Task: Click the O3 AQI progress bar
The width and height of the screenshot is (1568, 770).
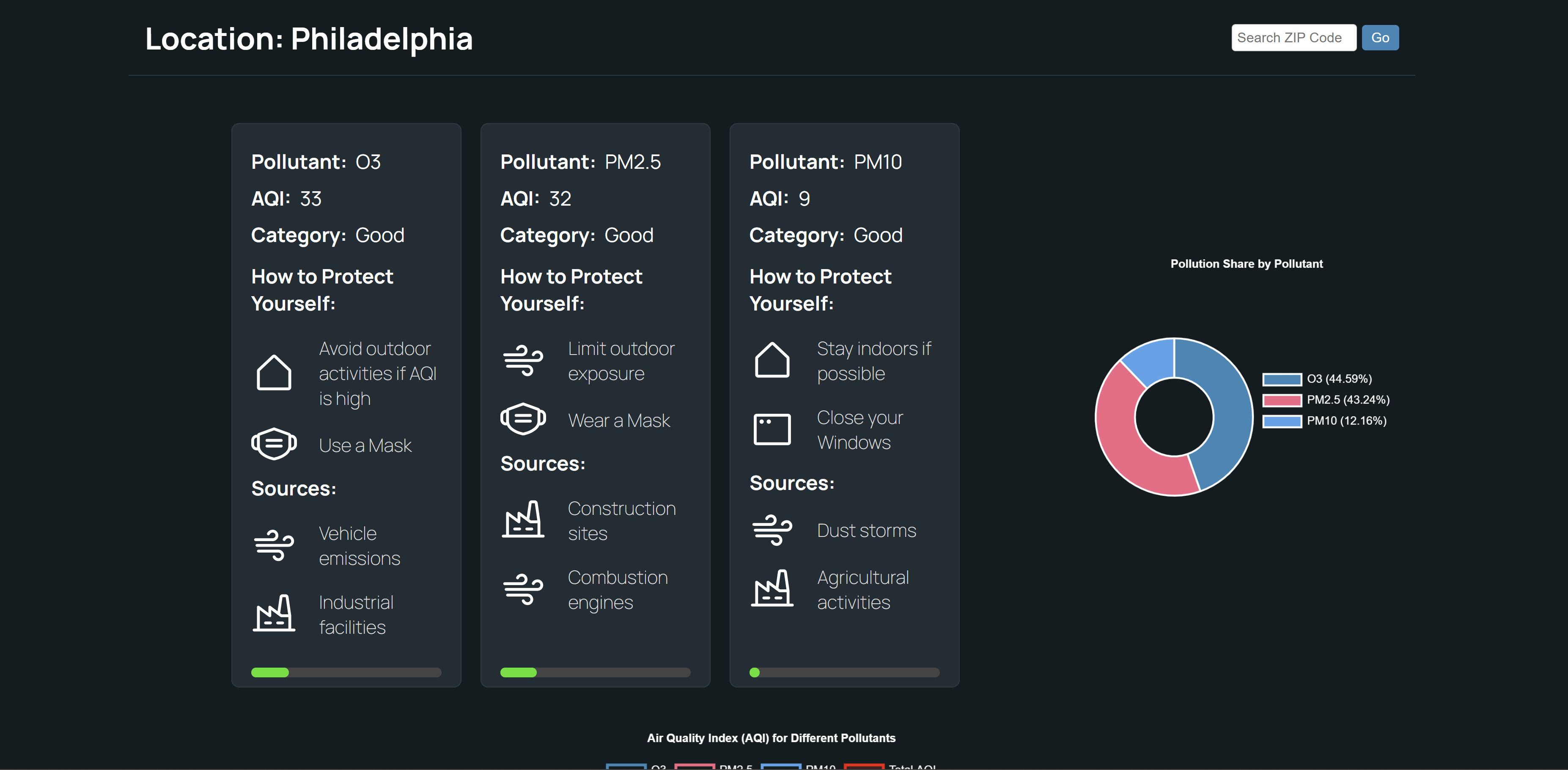Action: (x=346, y=673)
